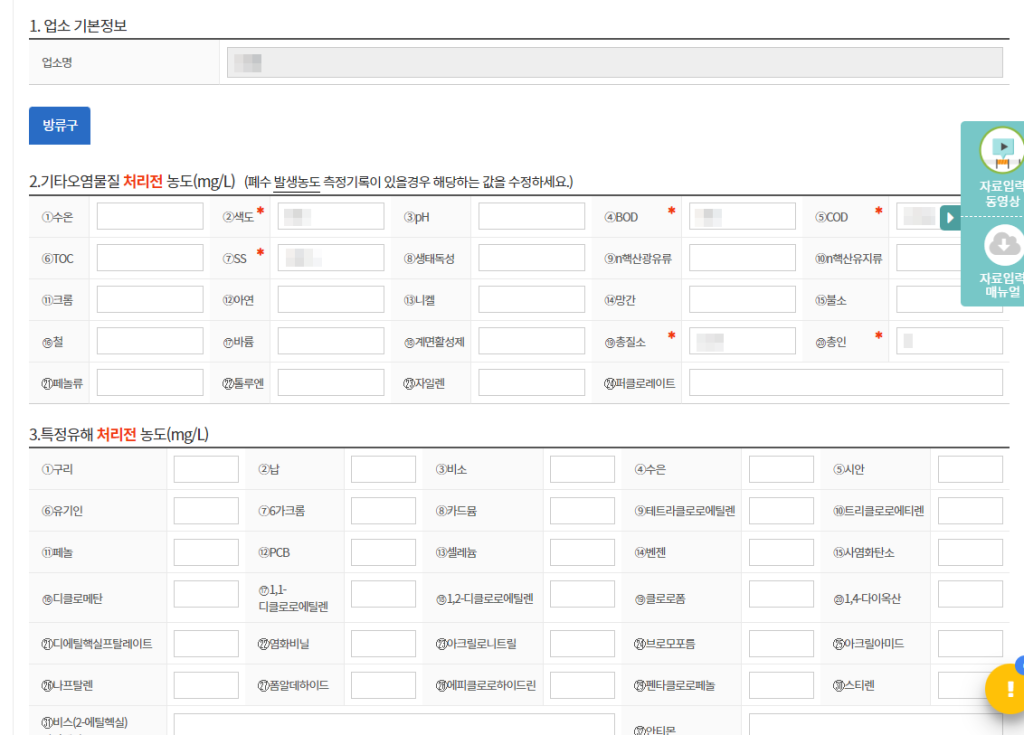The height and width of the screenshot is (735, 1024).
Task: Click the 사염화탄소 input field
Action: pos(970,553)
